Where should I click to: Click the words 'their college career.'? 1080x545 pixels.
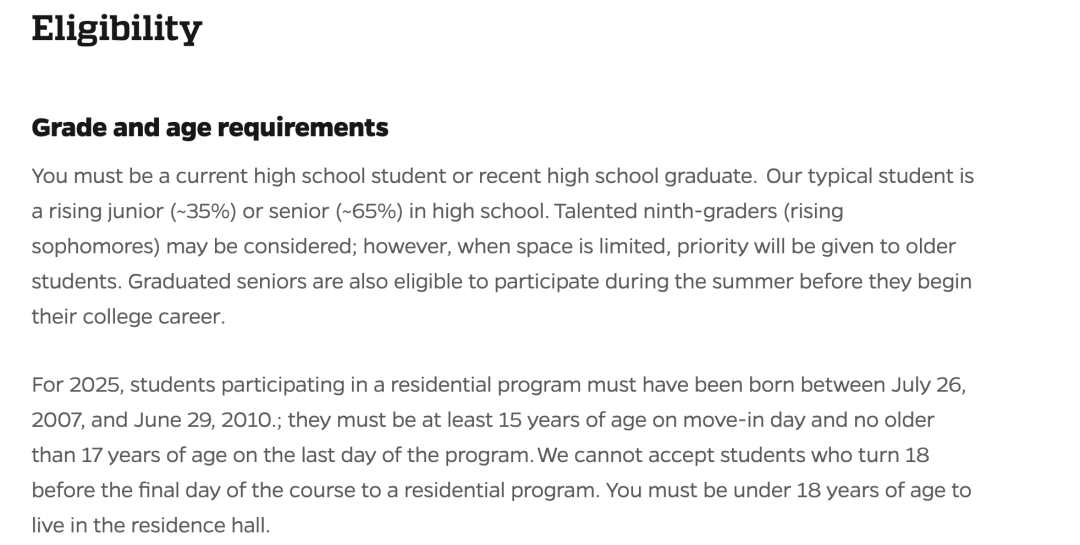(x=128, y=317)
